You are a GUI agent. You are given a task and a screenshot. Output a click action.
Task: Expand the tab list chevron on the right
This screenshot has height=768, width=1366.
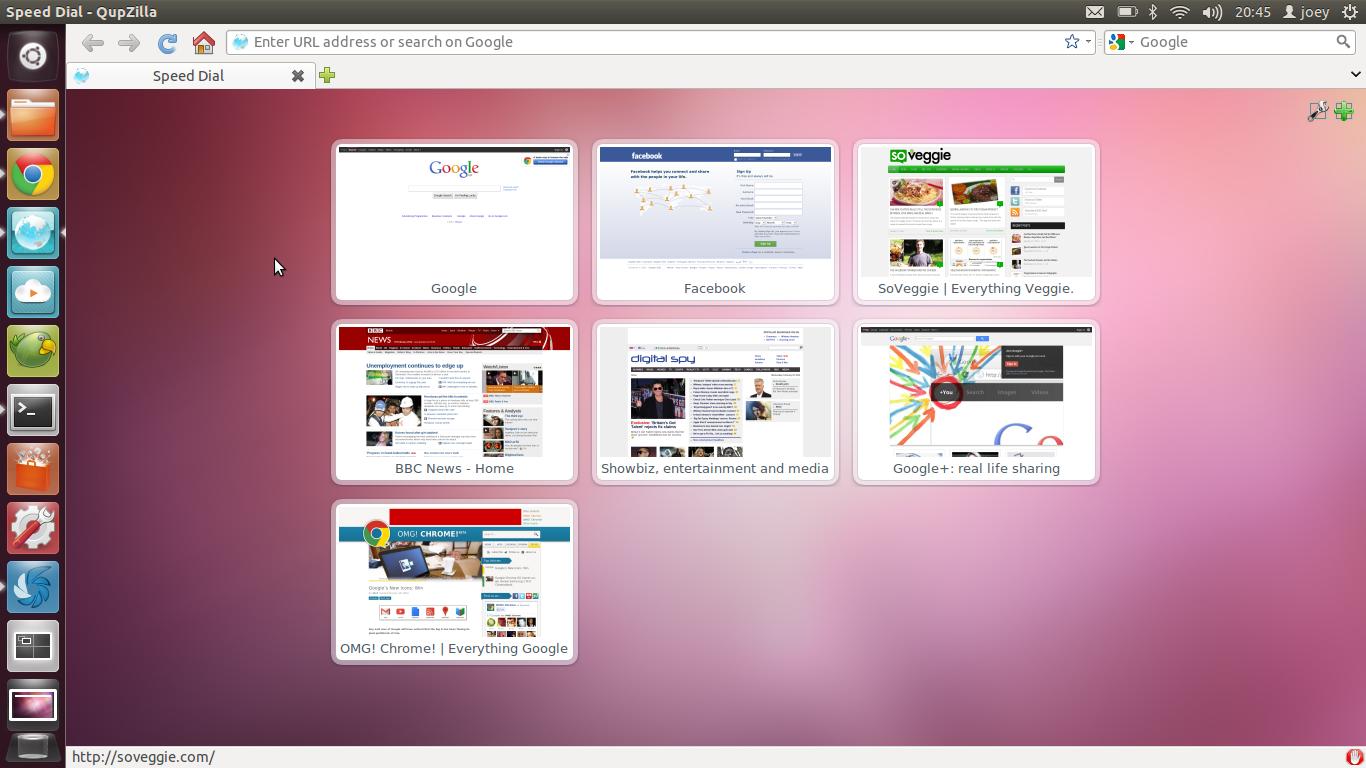coord(1356,74)
